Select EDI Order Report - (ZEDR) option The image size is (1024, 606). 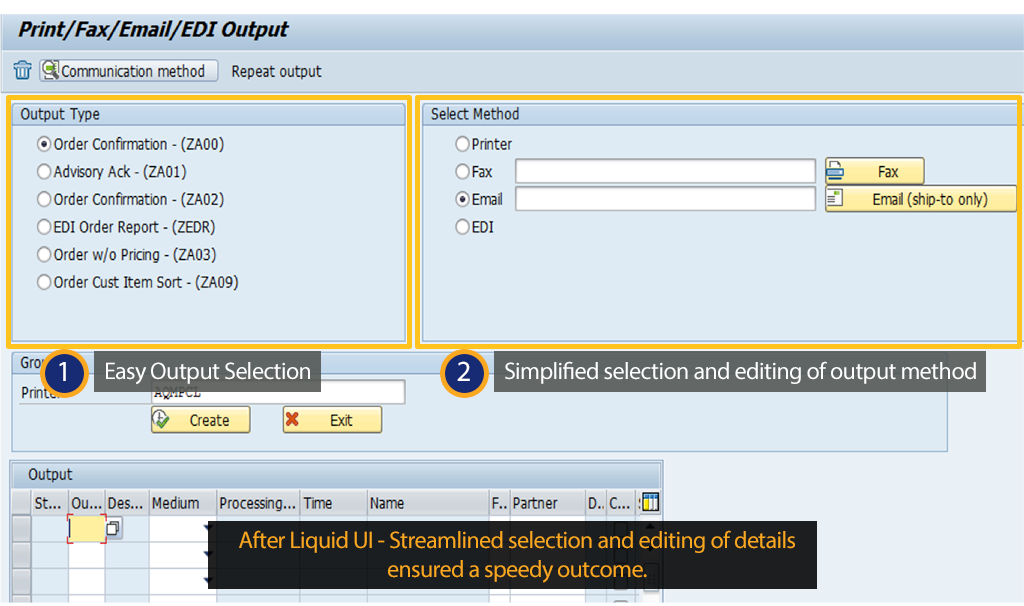[x=44, y=227]
